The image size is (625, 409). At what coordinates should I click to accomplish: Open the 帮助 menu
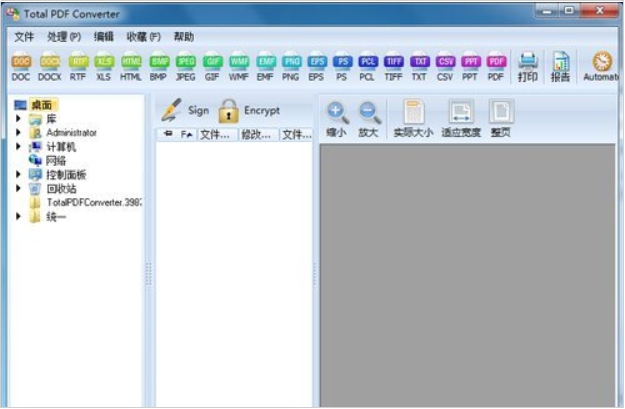(x=184, y=37)
